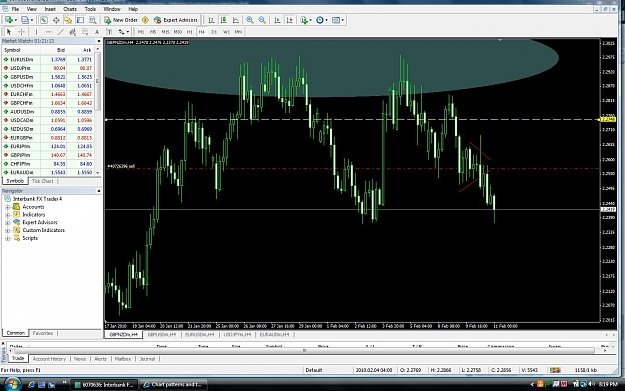Open the Periods clock icon
This screenshot has height=391, width=625.
pyautogui.click(x=320, y=20)
